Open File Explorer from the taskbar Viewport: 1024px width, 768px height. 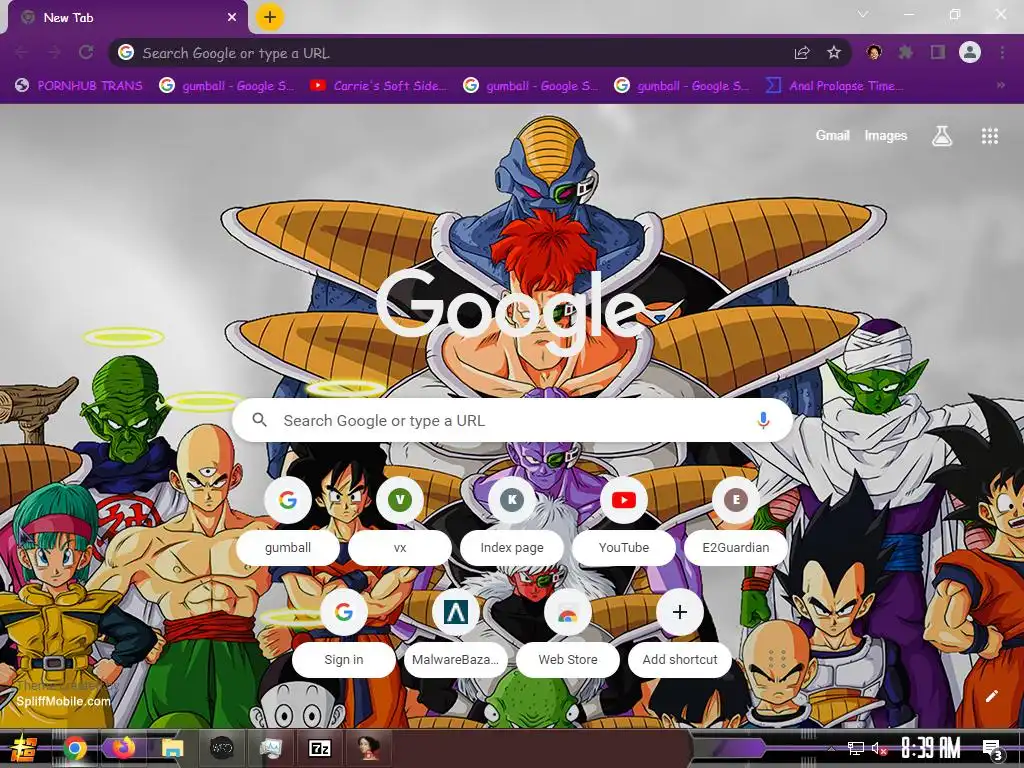172,748
